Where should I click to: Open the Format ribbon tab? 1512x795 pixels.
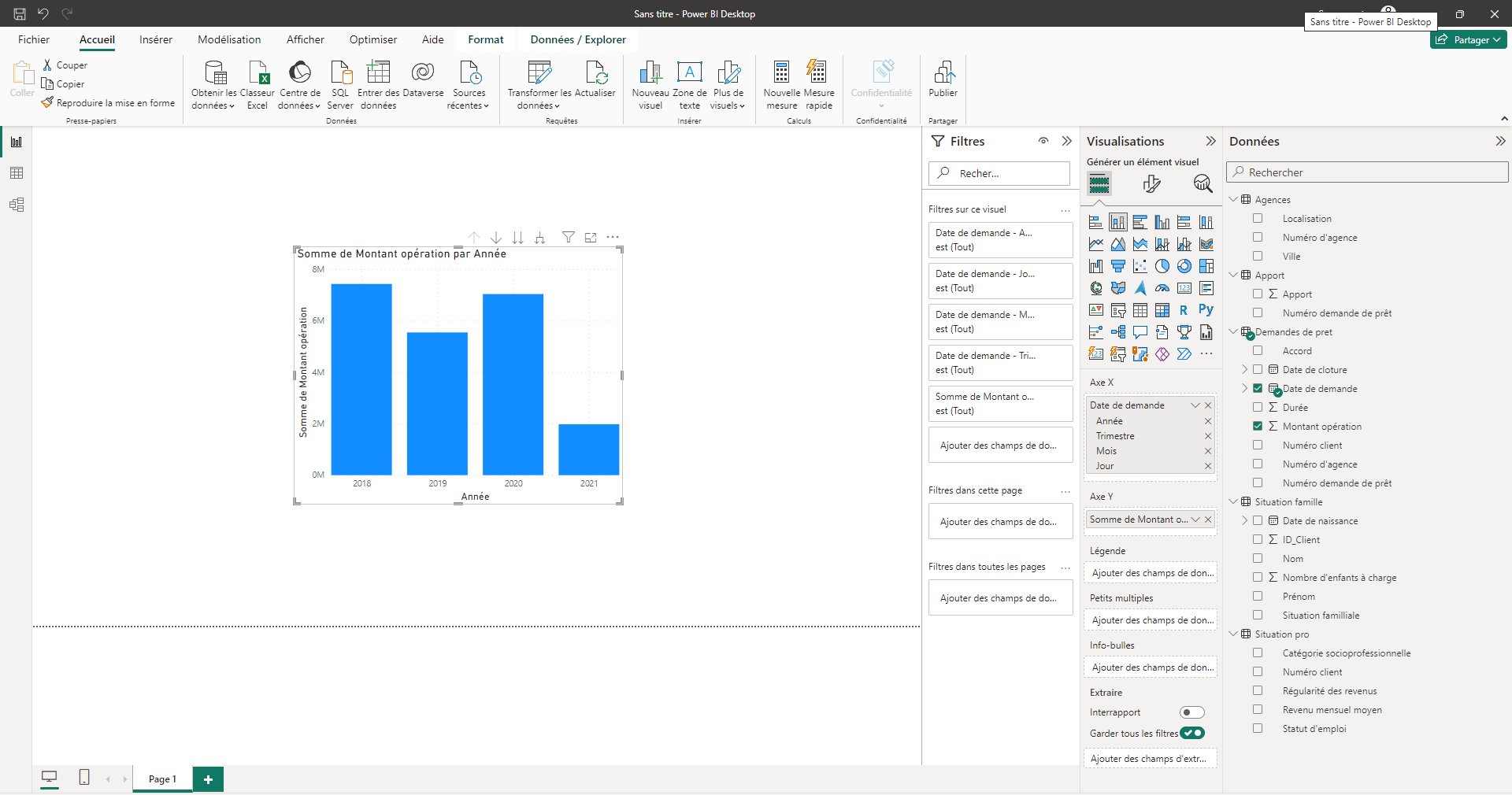486,39
